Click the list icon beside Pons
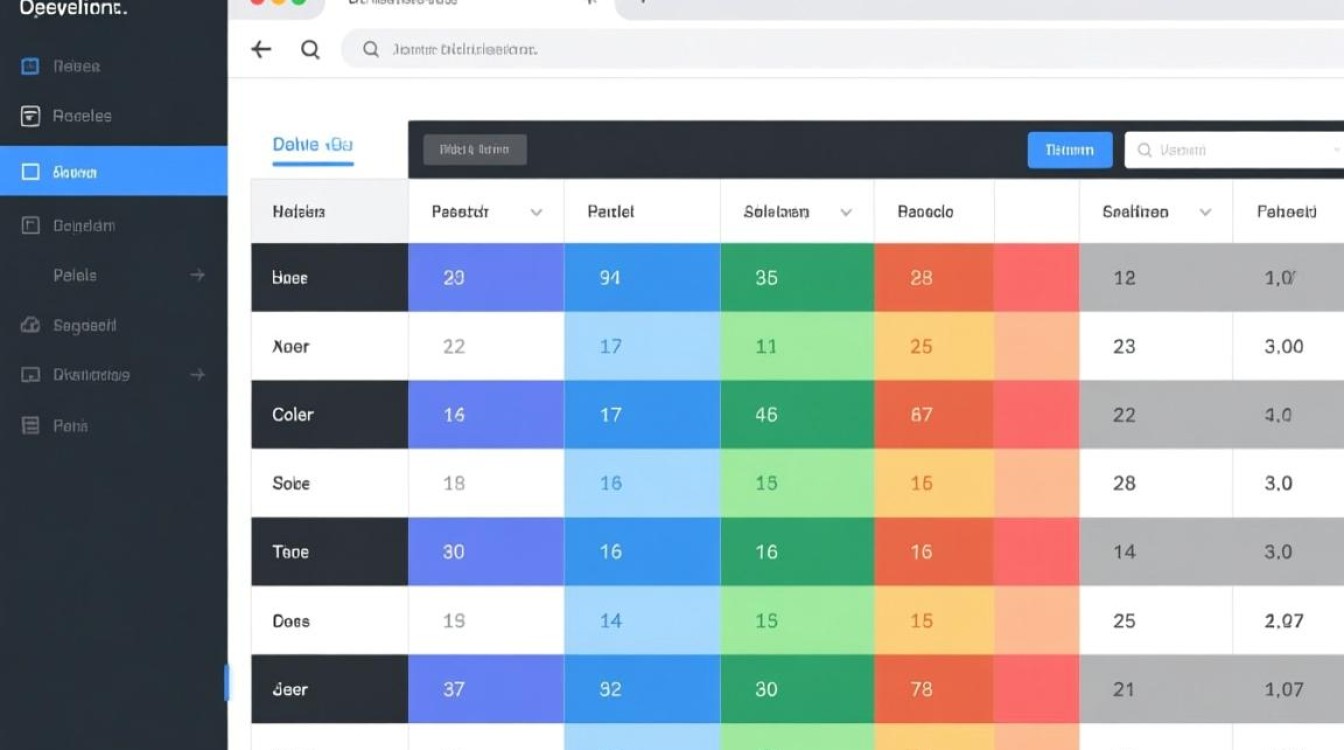The width and height of the screenshot is (1344, 750). [x=30, y=425]
